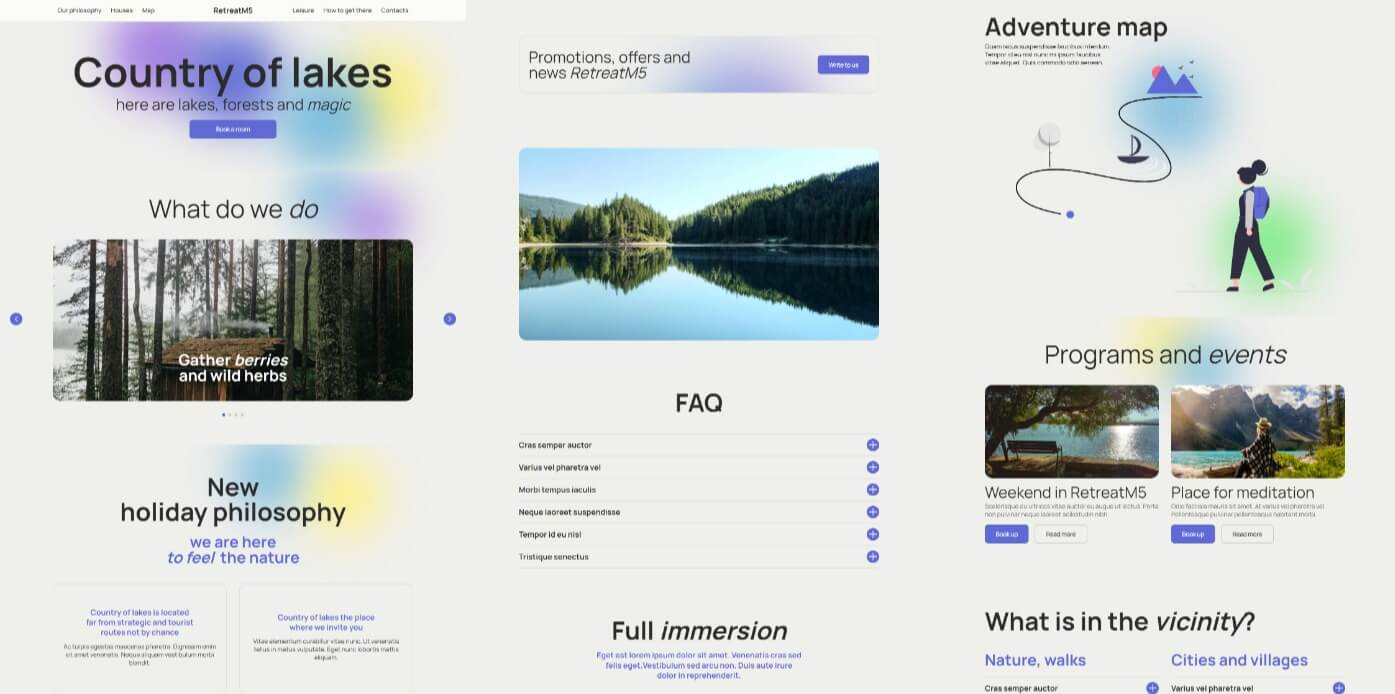Expand the 'Cras semper auctor' FAQ item
The width and height of the screenshot is (1395, 694).
872,445
